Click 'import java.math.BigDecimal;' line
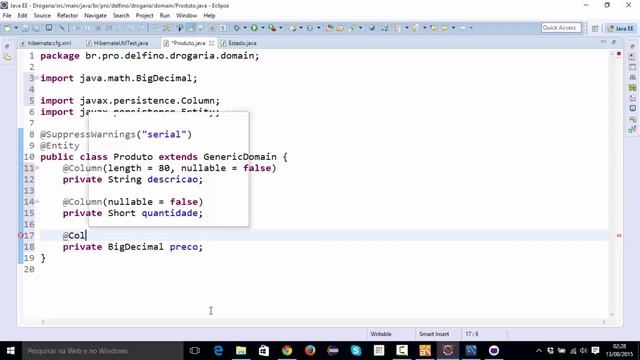Viewport: 640px width, 360px height. click(119, 78)
